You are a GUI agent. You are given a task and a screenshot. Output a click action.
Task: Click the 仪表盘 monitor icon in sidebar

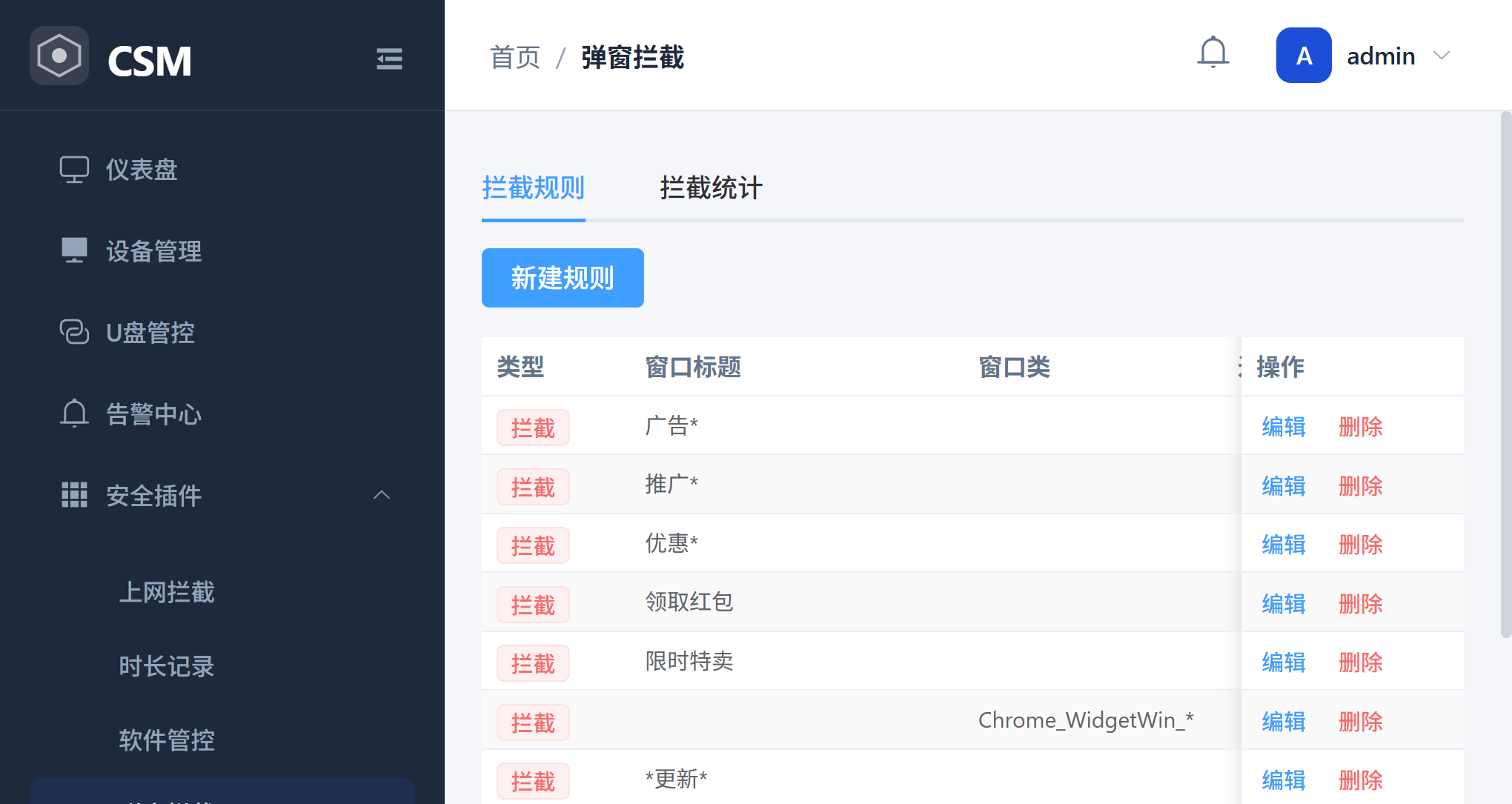click(x=74, y=170)
